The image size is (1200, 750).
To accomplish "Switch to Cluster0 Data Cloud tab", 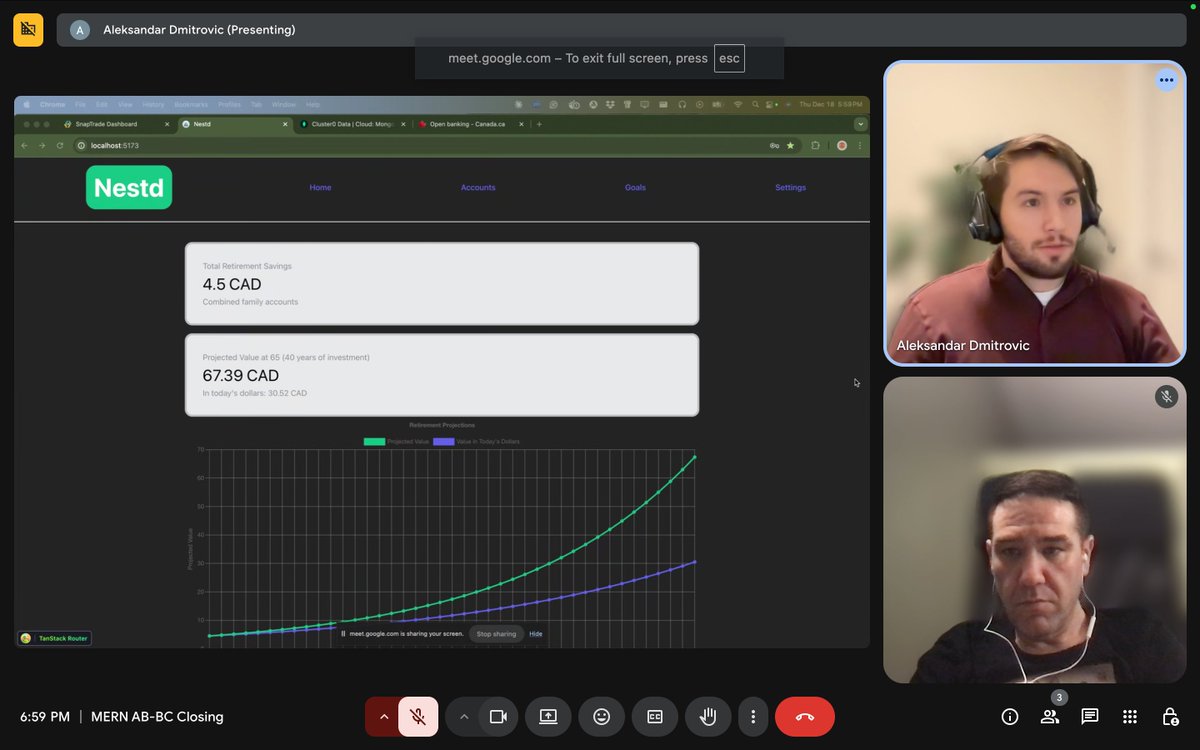I will coord(352,124).
